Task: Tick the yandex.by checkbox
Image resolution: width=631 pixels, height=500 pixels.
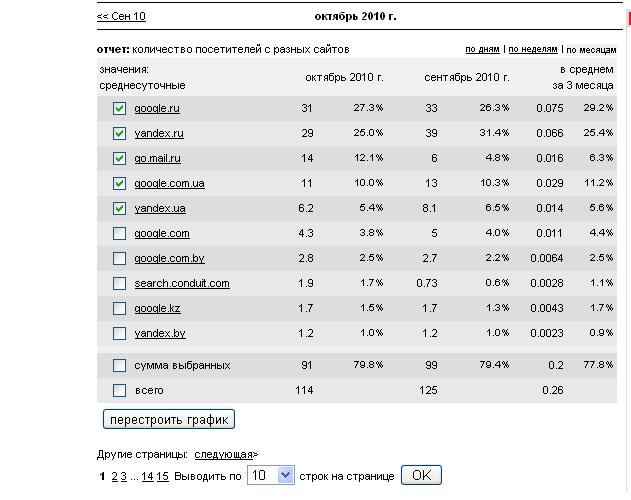Action: (x=120, y=333)
